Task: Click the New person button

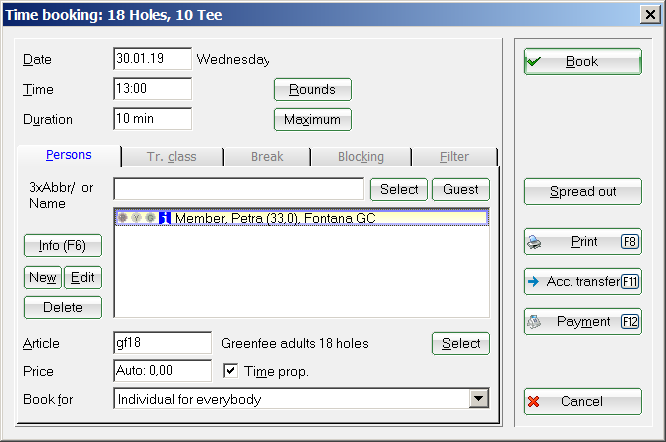Action: tap(43, 278)
